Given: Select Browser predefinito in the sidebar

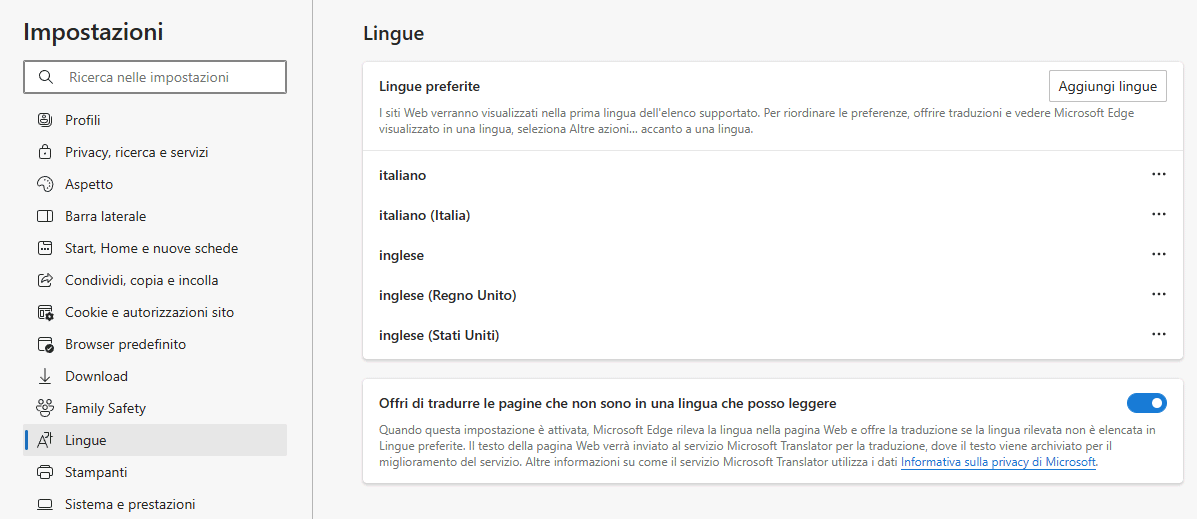Looking at the screenshot, I should pos(125,344).
